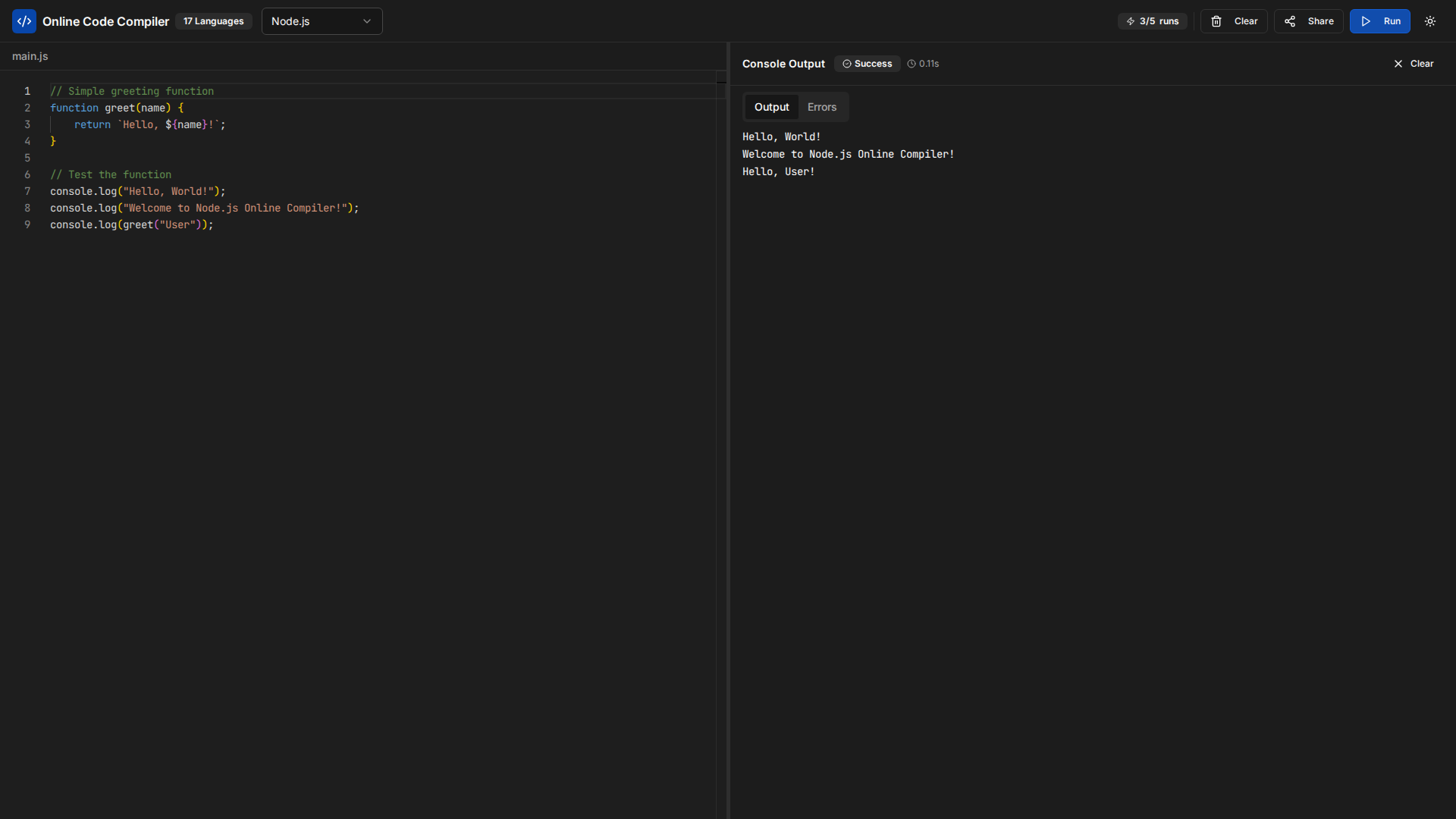Toggle the 3/5 runs counter
1456x819 pixels.
(x=1152, y=21)
